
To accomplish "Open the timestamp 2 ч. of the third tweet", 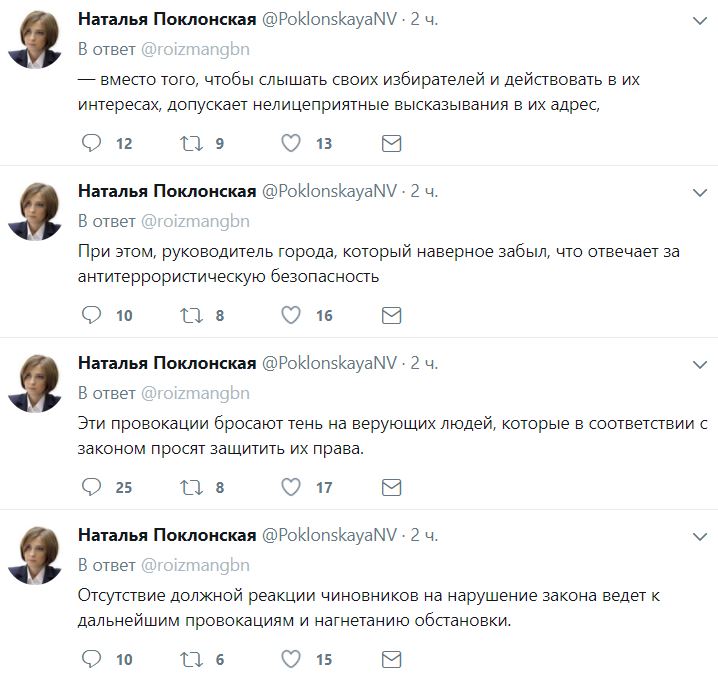I will click(x=425, y=364).
